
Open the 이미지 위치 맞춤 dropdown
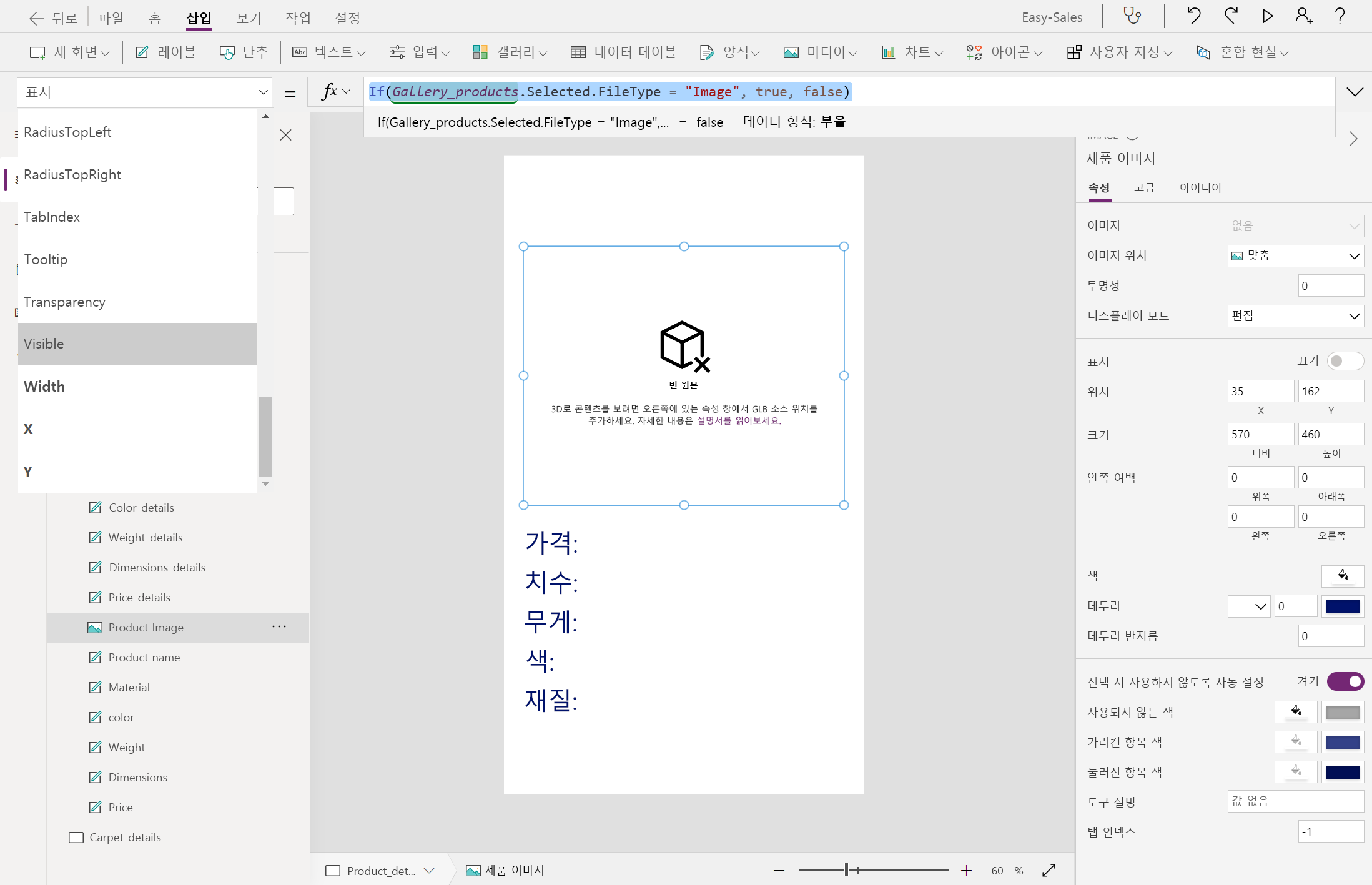(x=1295, y=256)
